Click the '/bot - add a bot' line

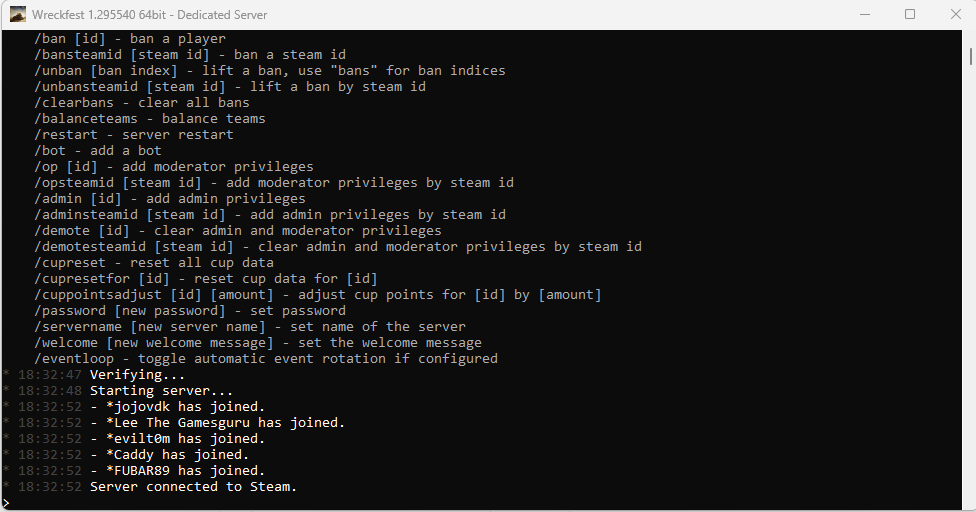pos(98,151)
